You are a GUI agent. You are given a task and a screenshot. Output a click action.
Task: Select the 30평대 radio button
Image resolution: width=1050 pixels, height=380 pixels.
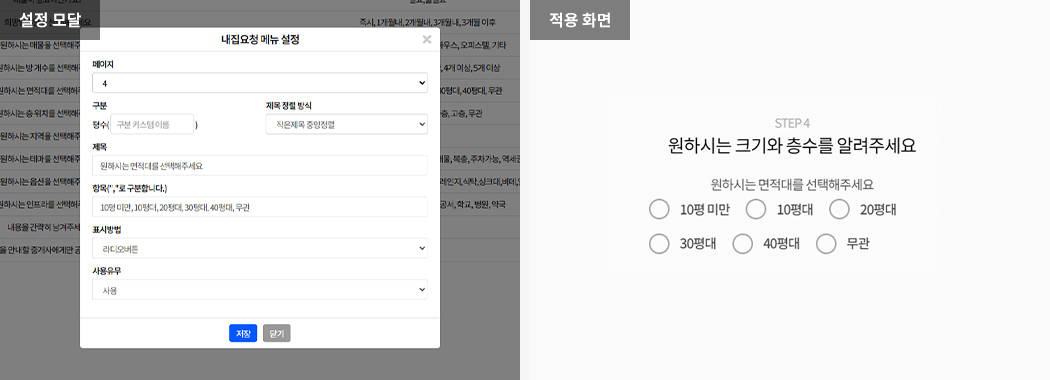(659, 243)
